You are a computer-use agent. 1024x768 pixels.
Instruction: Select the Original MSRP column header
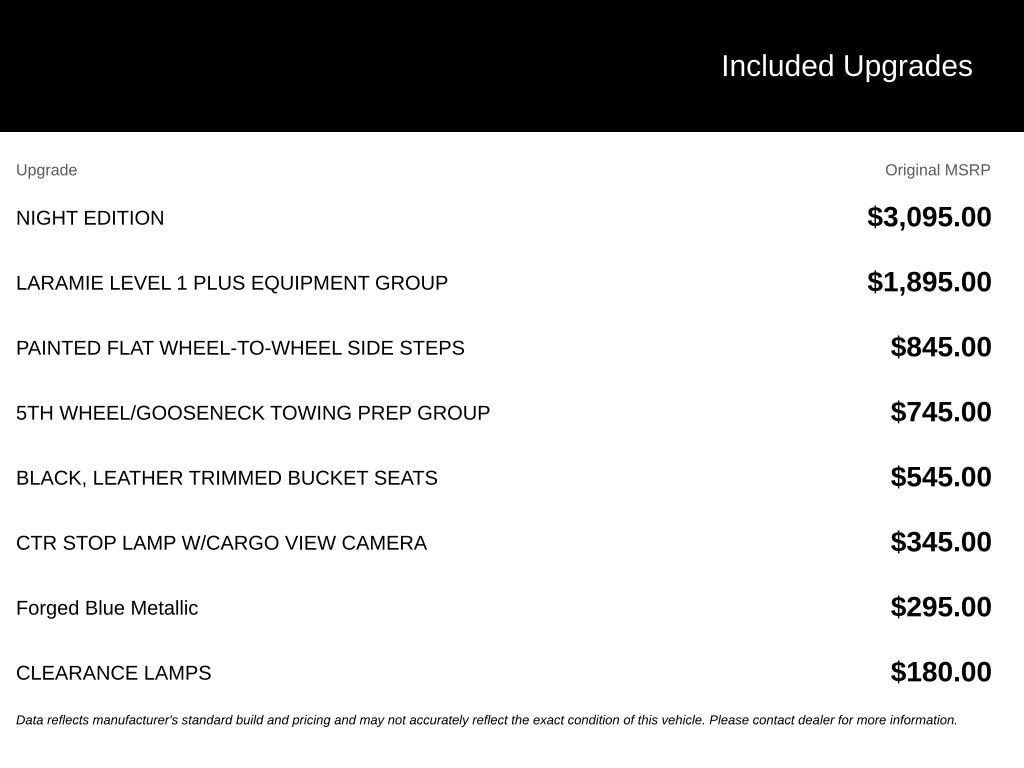pos(937,170)
